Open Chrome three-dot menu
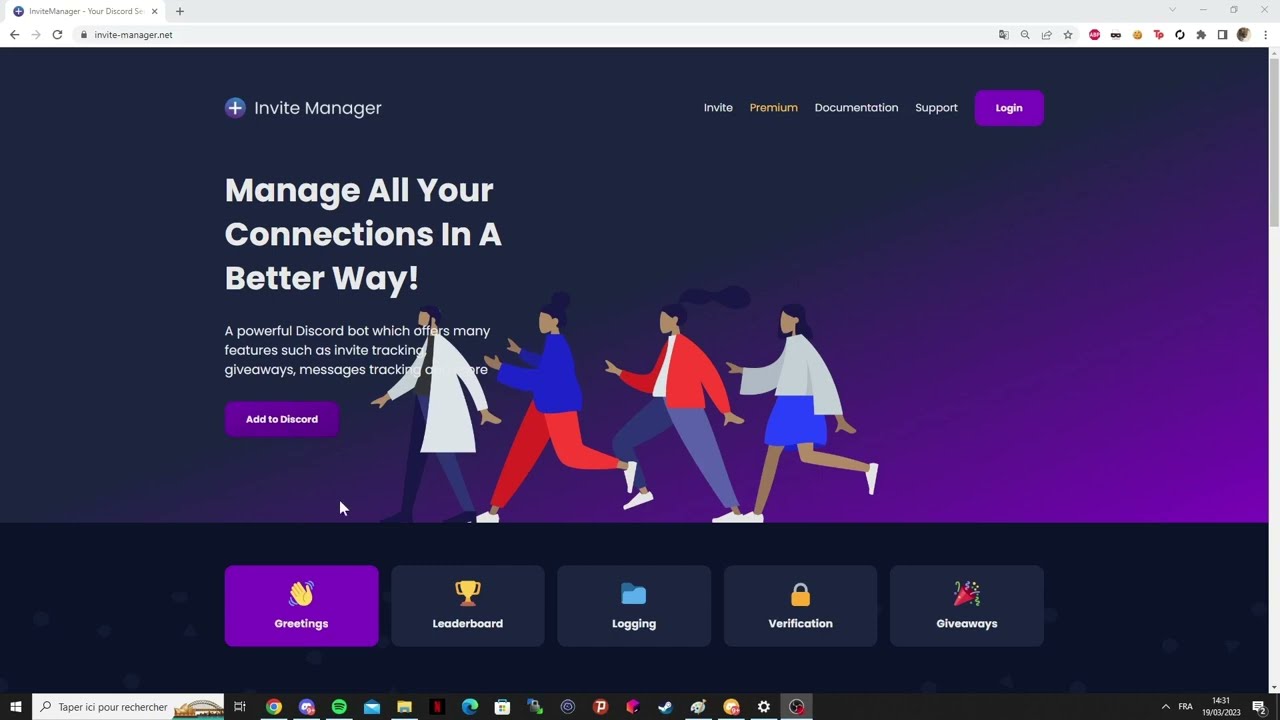The image size is (1280, 720). [x=1265, y=35]
